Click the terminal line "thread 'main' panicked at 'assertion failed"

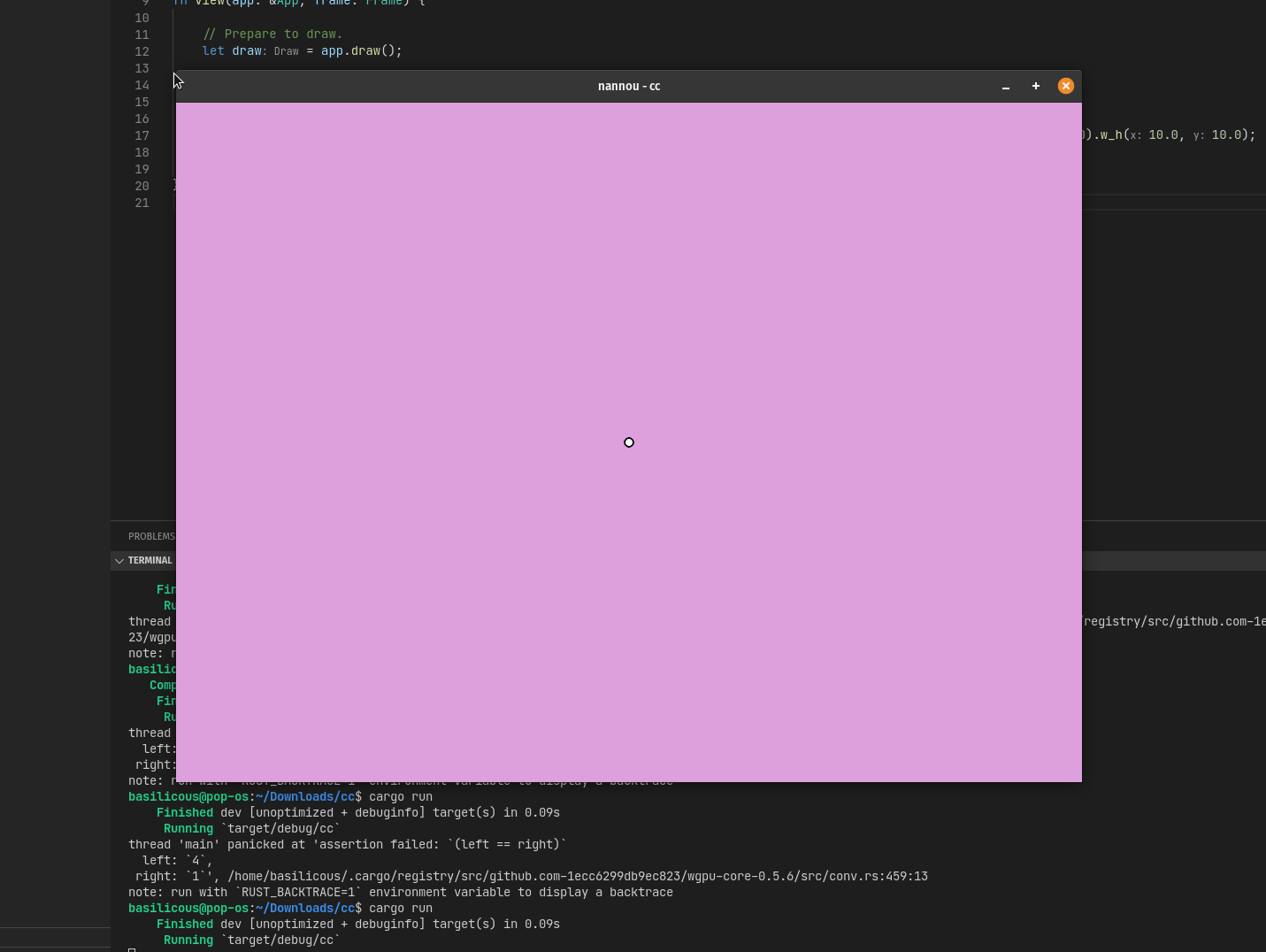(348, 844)
